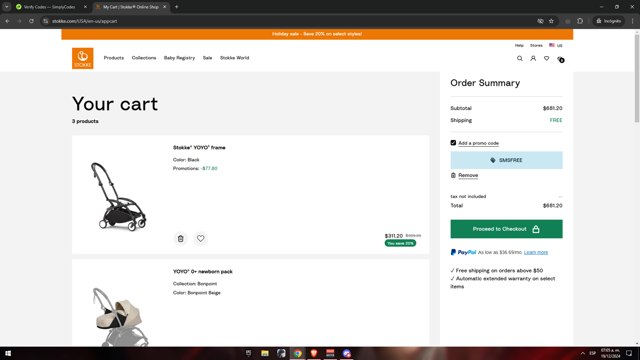640x360 pixels.
Task: Remove the SMSFREE promo code
Action: [468, 175]
